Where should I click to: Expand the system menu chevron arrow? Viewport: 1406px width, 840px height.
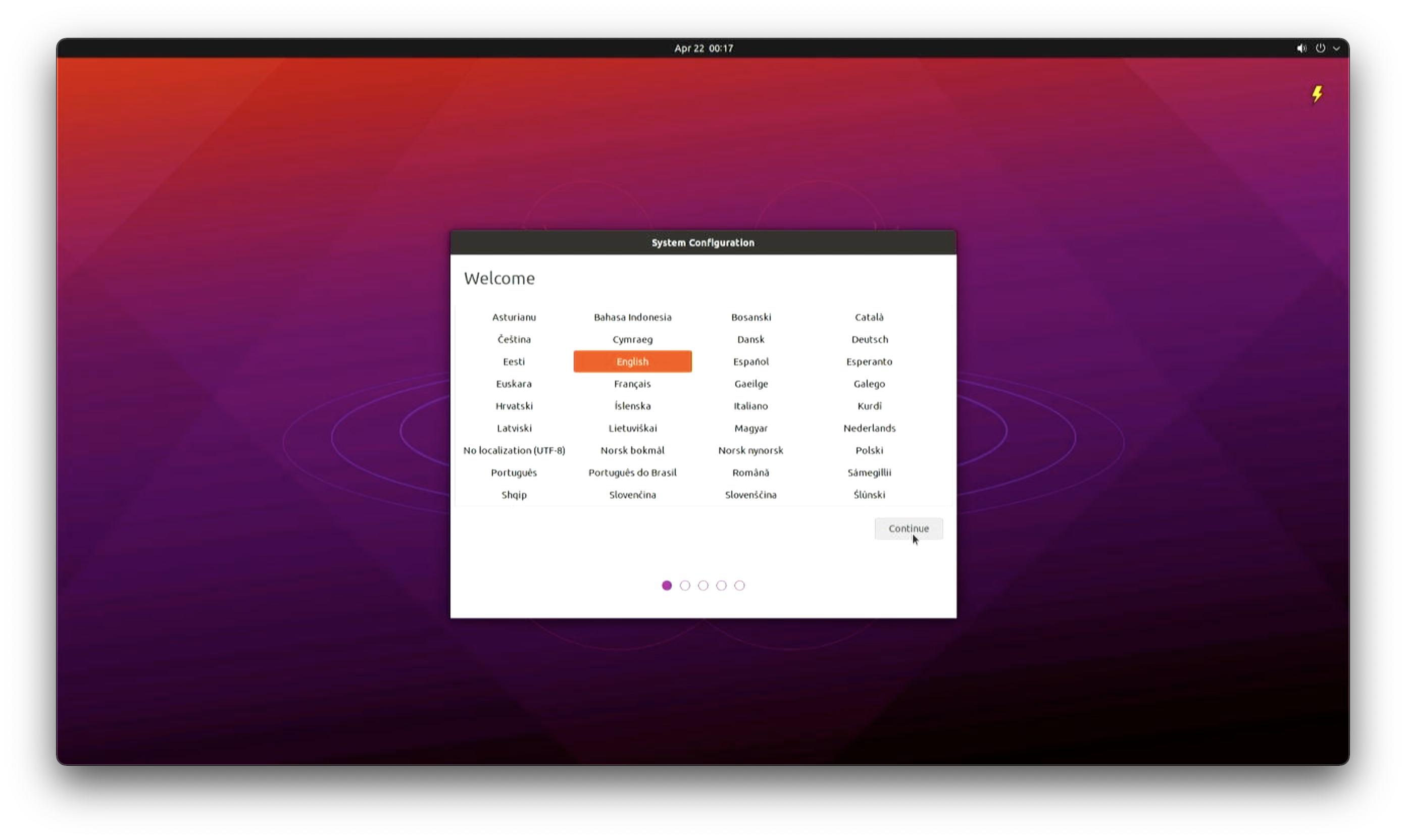coord(1336,48)
